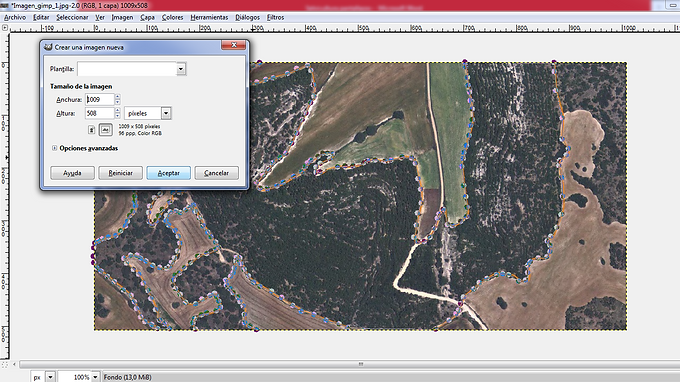Open the Filtros menu
Image resolution: width=680 pixels, height=382 pixels.
(x=275, y=17)
